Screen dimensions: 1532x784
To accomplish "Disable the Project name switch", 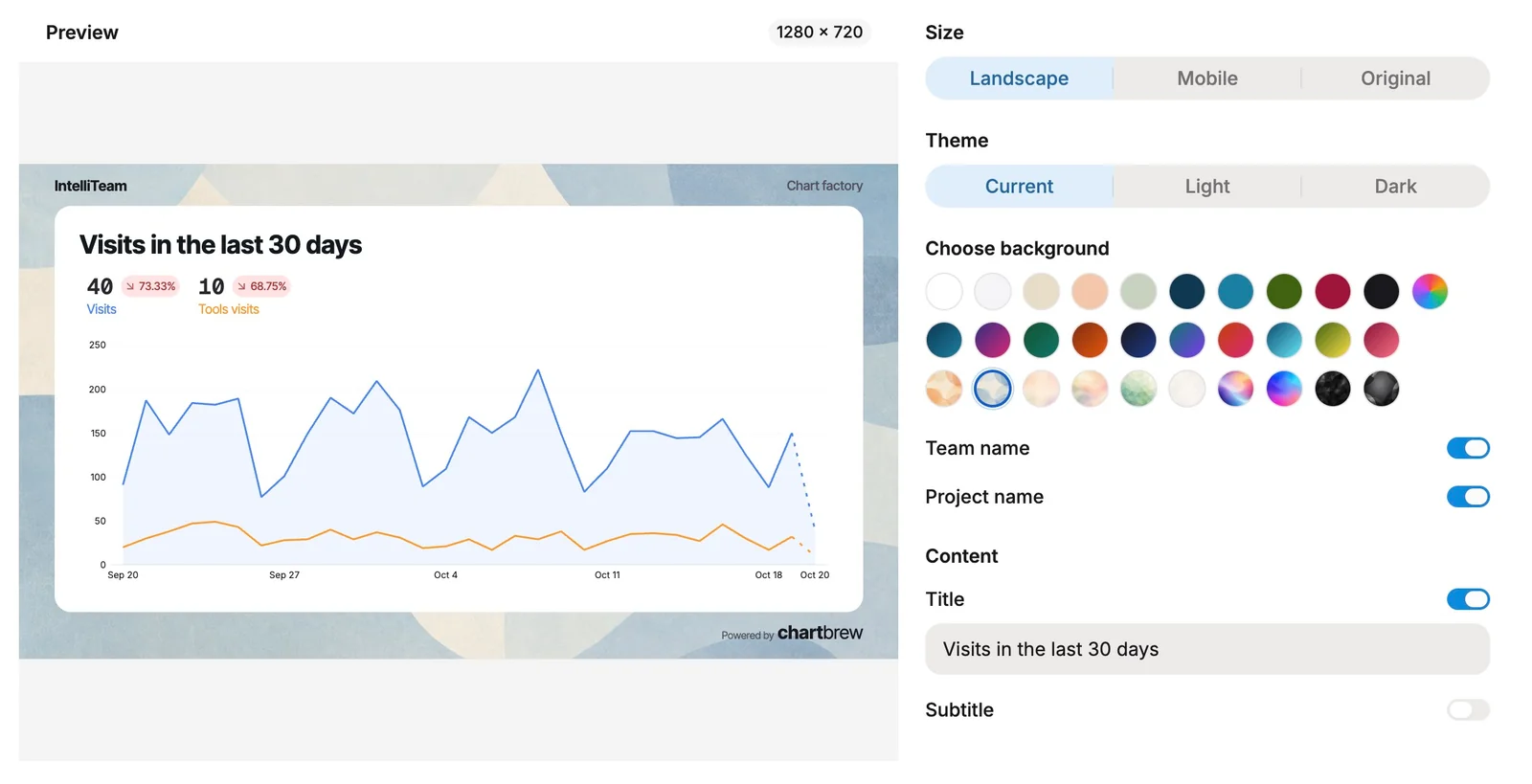I will [x=1468, y=497].
